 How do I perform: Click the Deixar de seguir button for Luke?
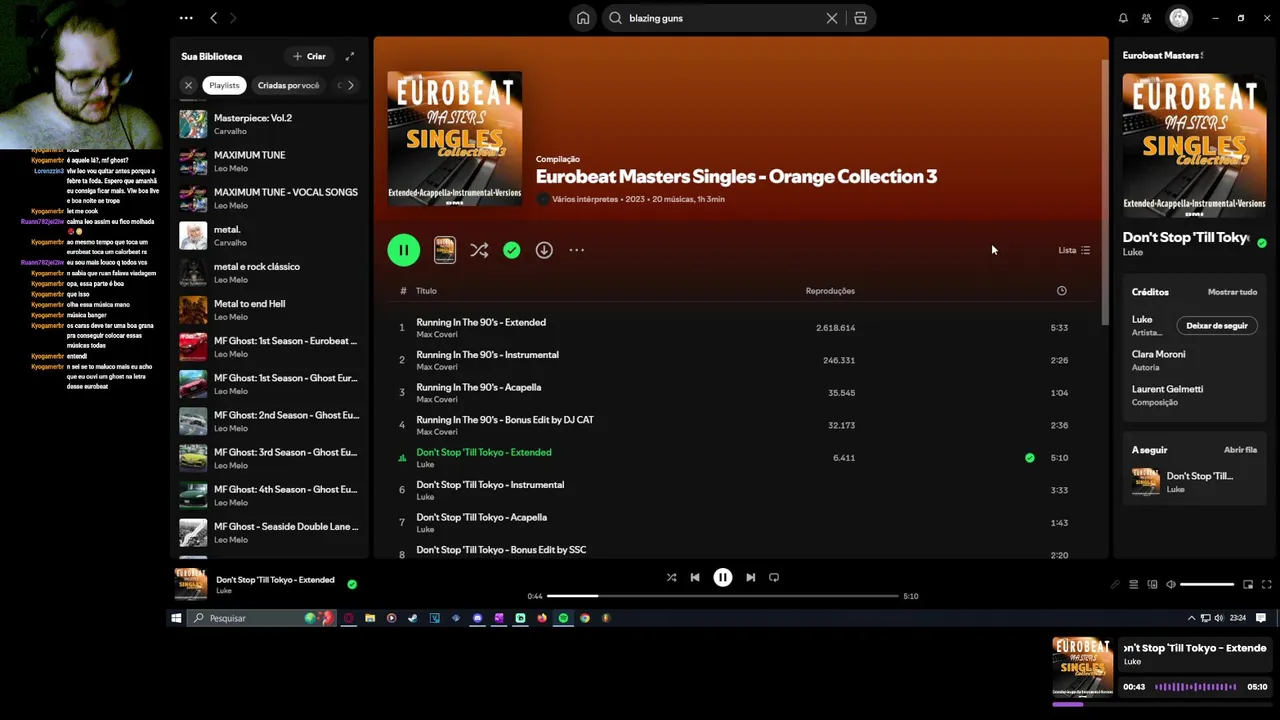pyautogui.click(x=1216, y=326)
